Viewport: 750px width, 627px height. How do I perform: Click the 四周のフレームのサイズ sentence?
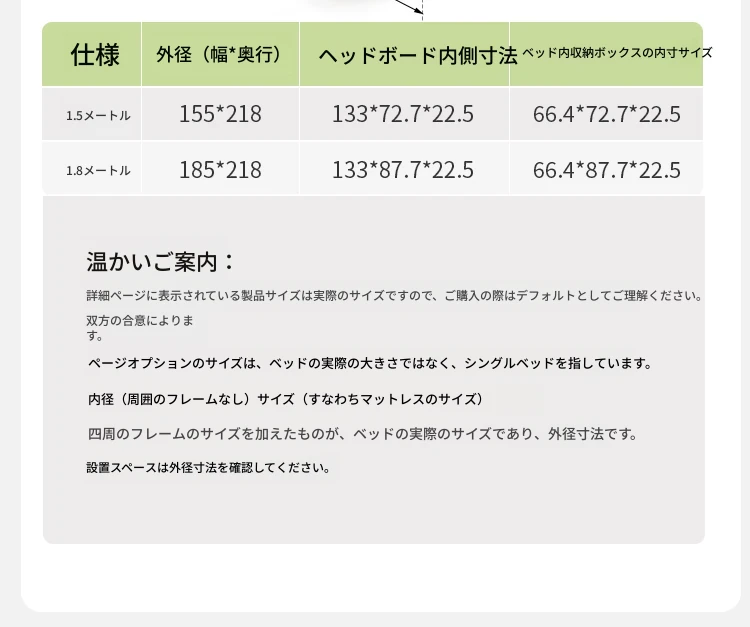point(362,434)
